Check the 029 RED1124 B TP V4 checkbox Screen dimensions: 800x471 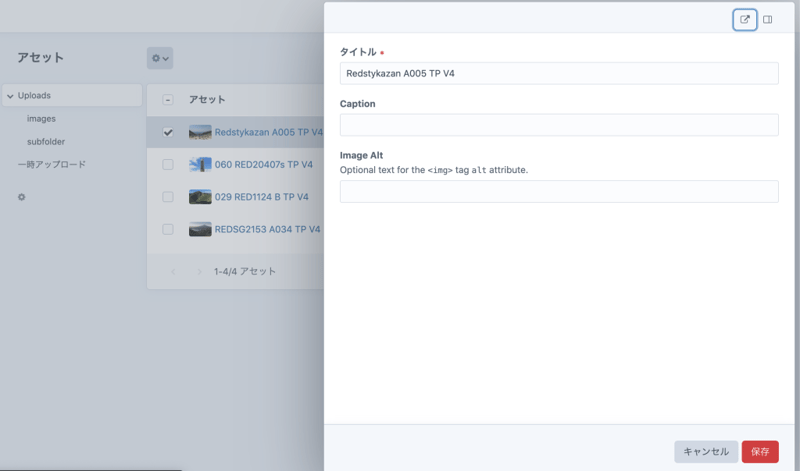tap(168, 197)
